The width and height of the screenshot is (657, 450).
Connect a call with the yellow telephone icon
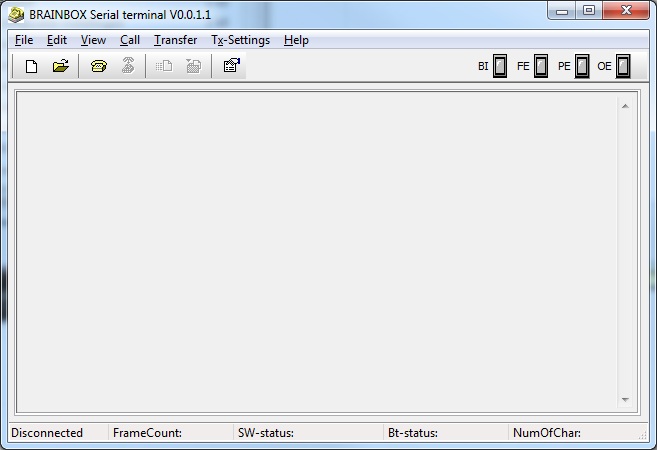[x=98, y=66]
